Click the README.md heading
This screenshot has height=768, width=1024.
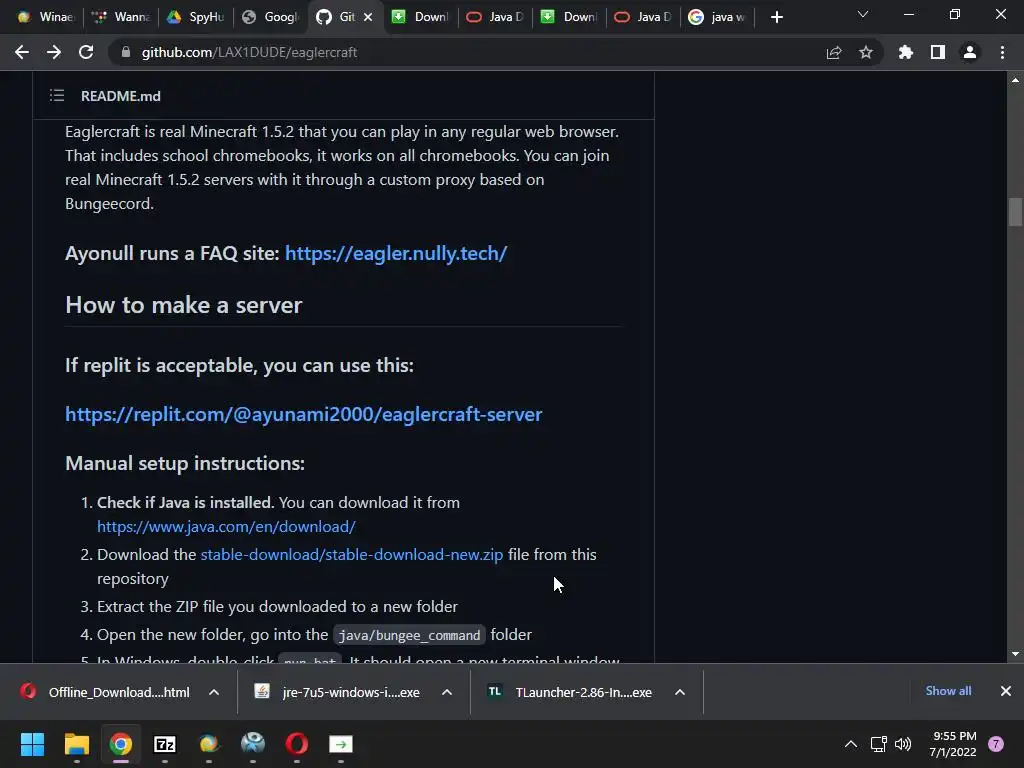[121, 96]
